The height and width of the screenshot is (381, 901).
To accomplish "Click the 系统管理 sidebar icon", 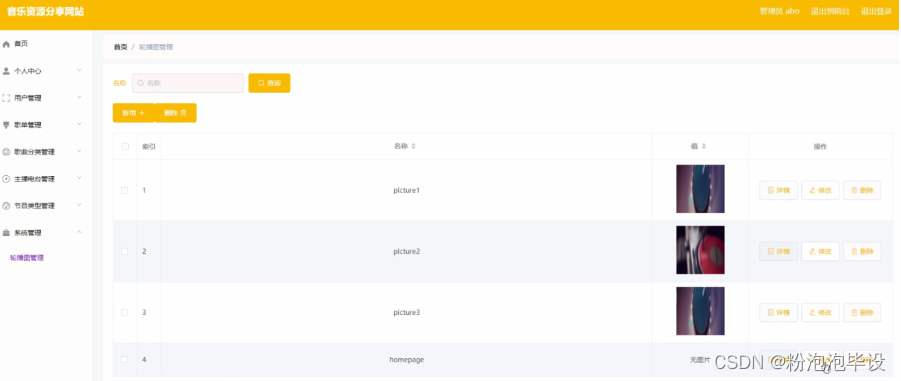I will pos(6,233).
